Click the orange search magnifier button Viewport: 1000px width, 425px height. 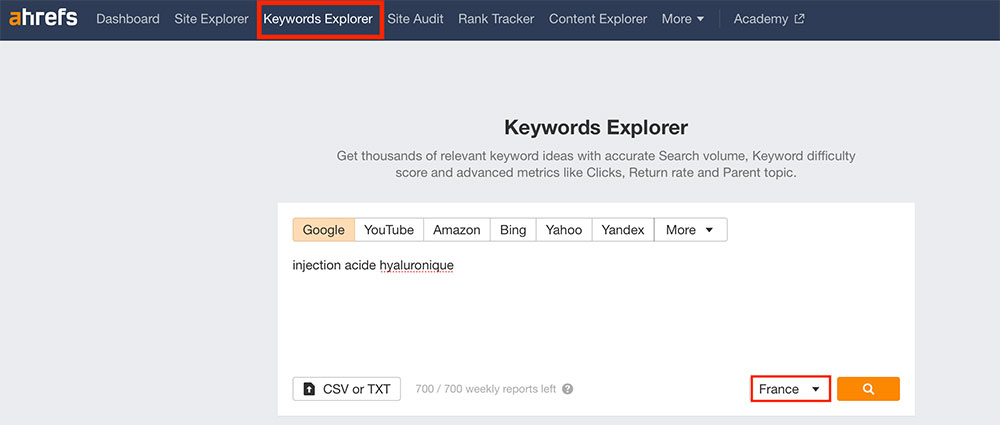point(868,389)
